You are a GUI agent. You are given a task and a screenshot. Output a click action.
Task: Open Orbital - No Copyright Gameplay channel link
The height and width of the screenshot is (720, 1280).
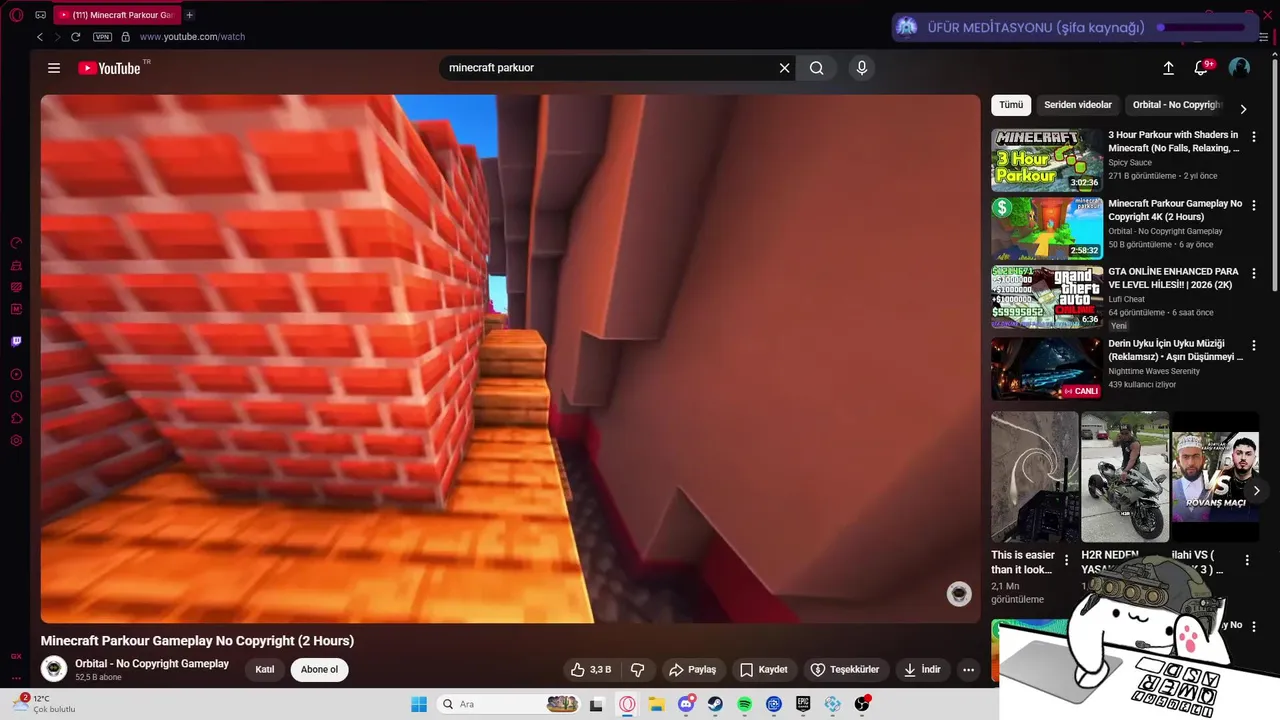[x=152, y=664]
